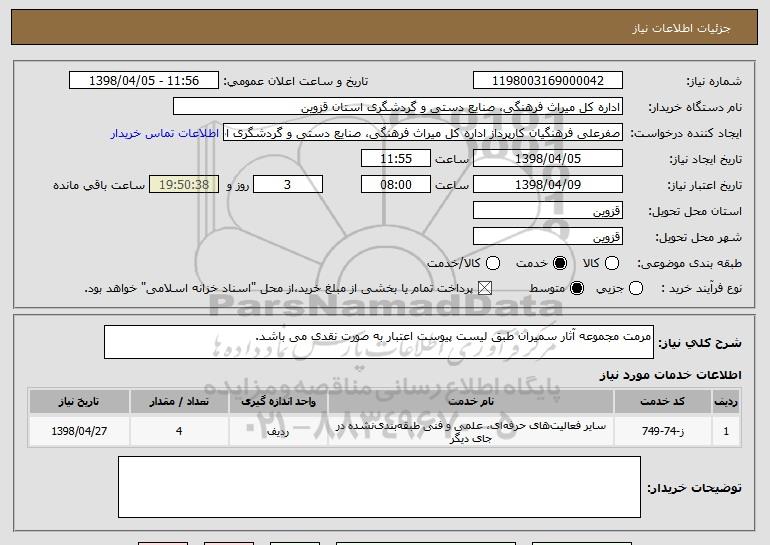The image size is (770, 545).
Task: Click the validity date 1398/04/09 field
Action: click(548, 185)
